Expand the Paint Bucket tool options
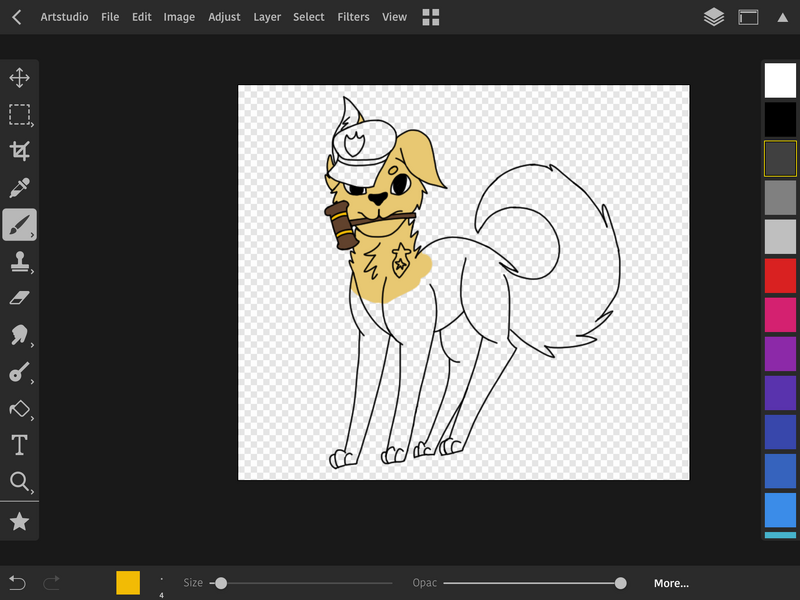800x600 pixels. click(32, 419)
